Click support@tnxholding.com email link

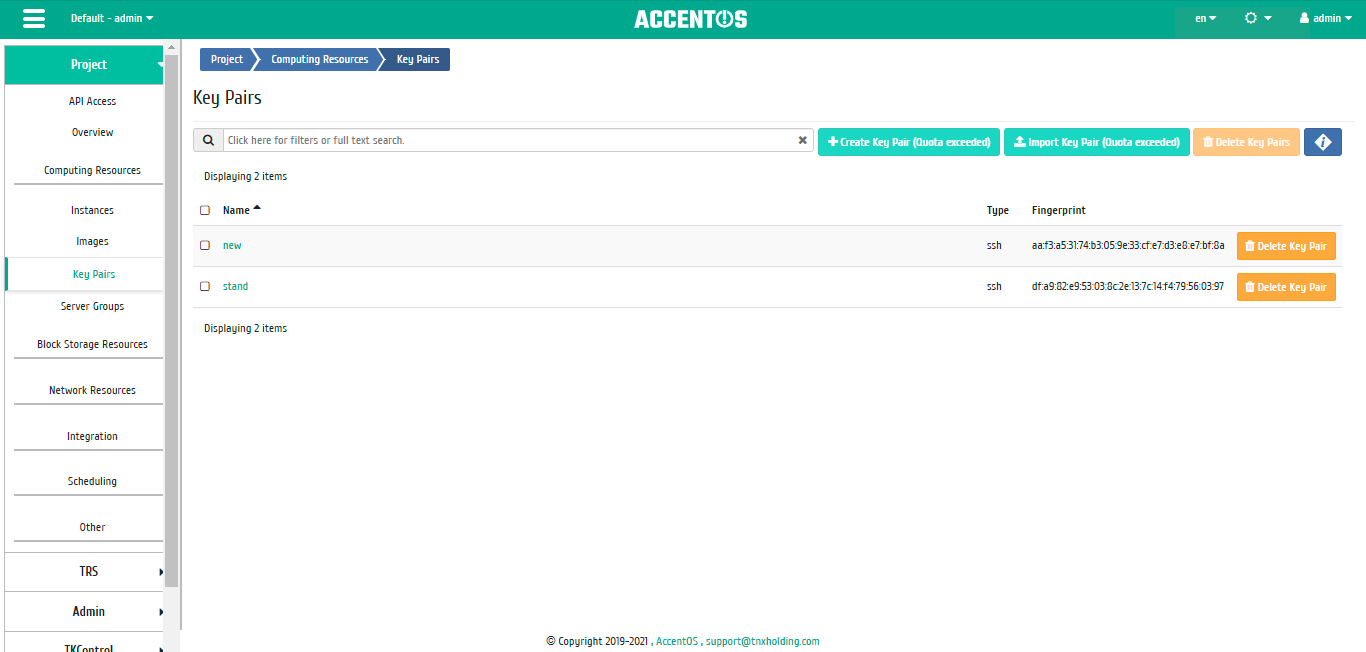click(x=762, y=641)
